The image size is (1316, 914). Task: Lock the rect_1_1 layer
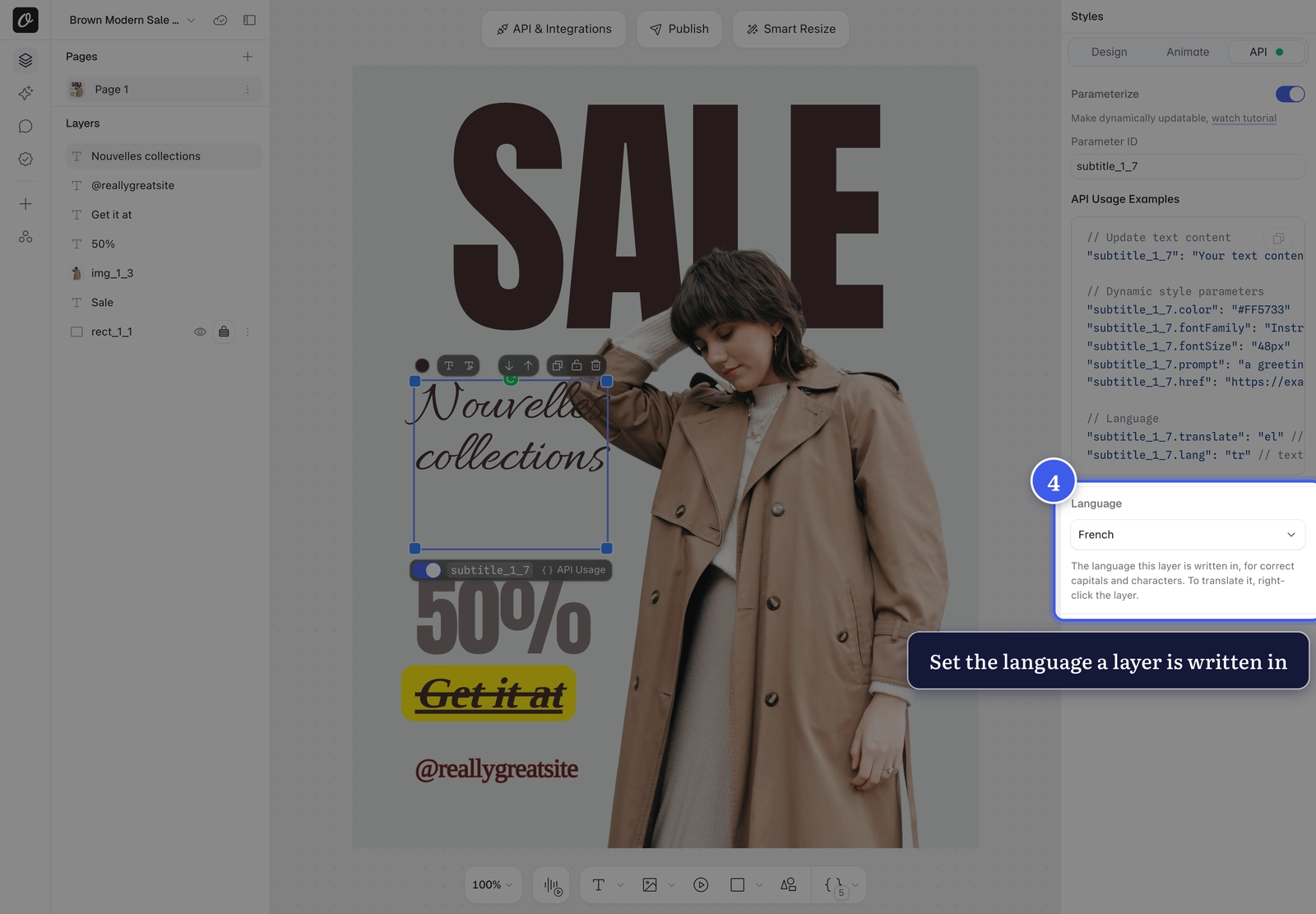tap(224, 332)
